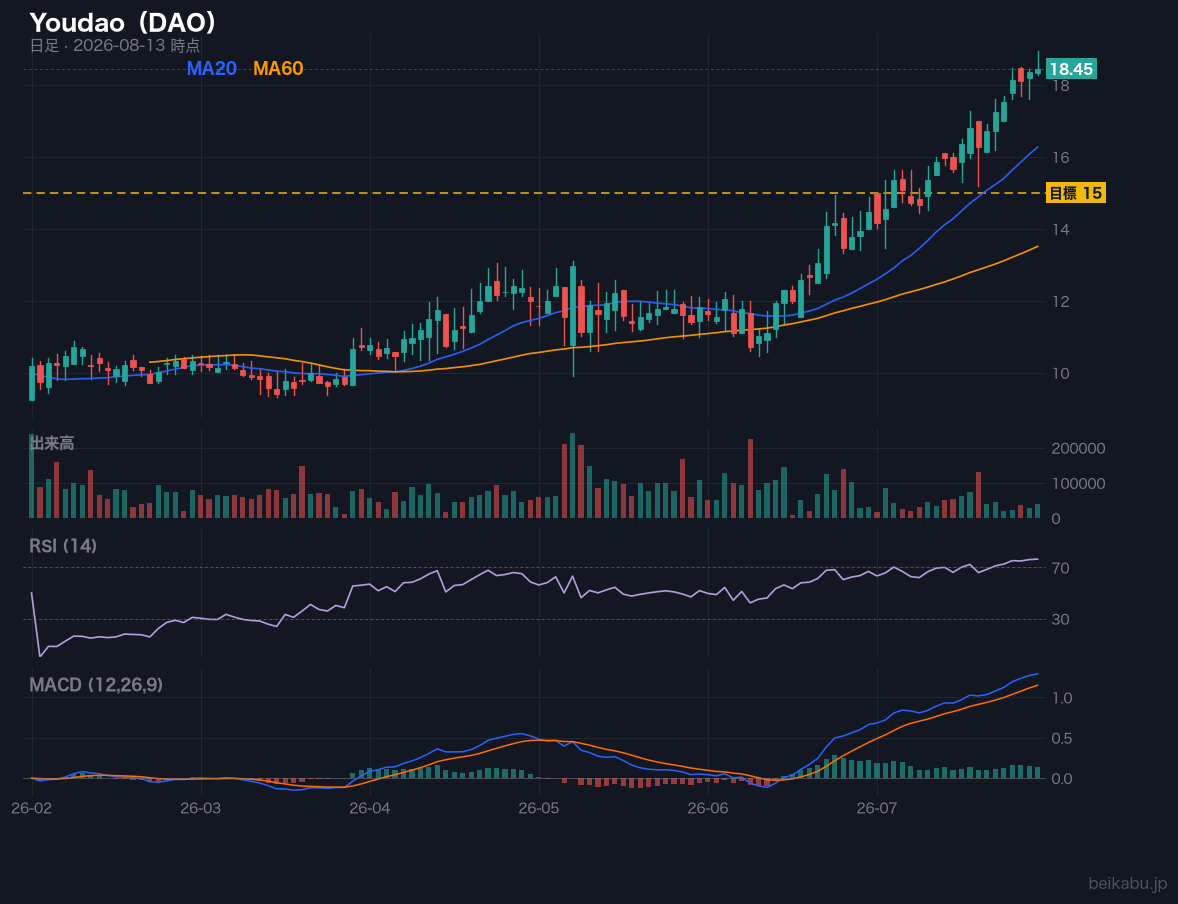Select the MA60 legend label
The height and width of the screenshot is (904, 1178).
(278, 68)
